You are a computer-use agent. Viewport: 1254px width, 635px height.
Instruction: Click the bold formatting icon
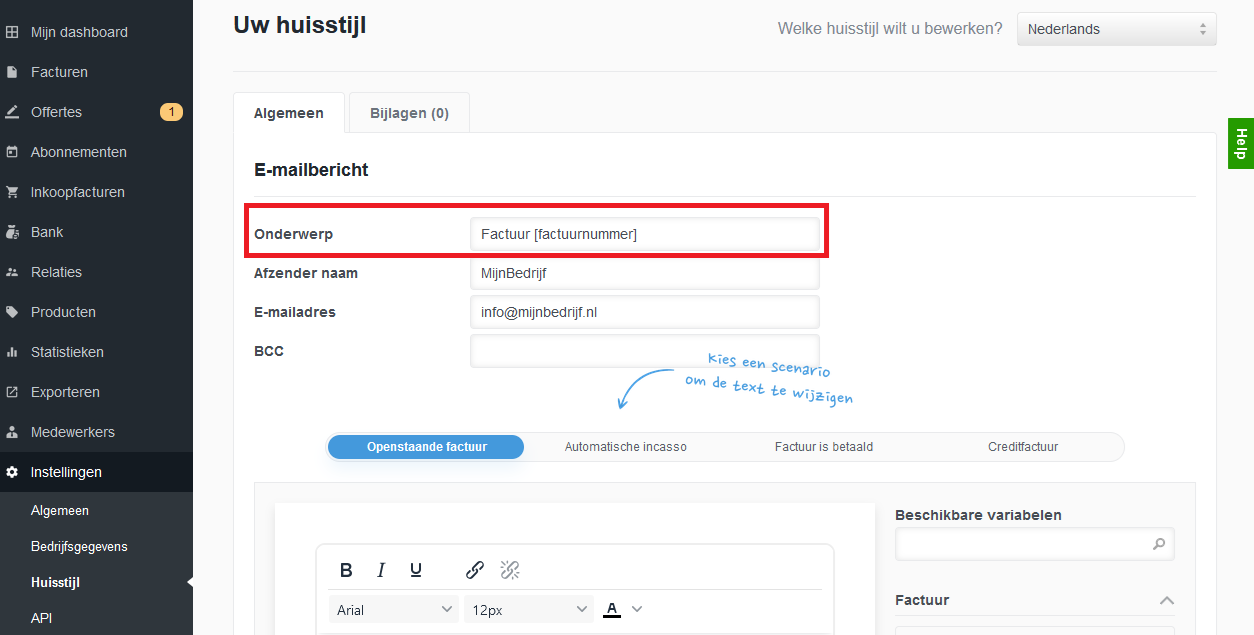coord(346,570)
